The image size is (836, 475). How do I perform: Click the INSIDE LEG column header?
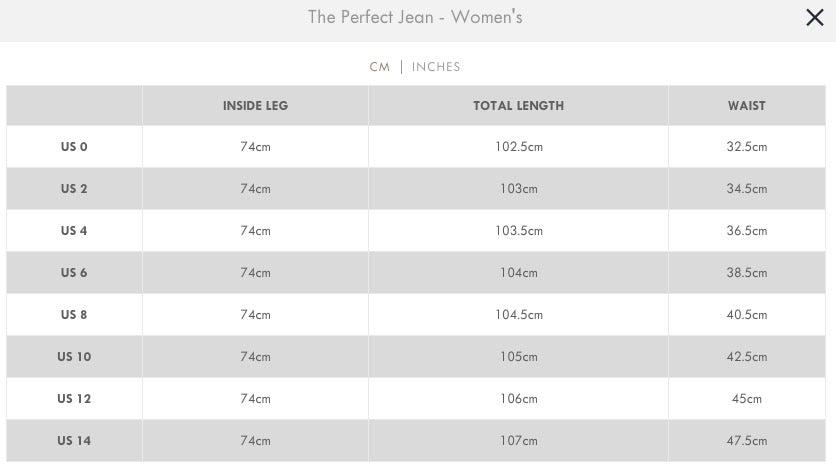pos(255,106)
